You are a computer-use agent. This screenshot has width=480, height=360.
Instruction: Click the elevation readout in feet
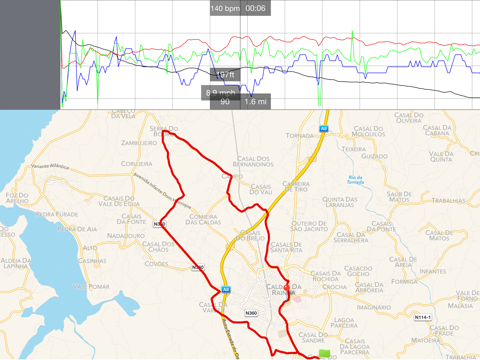click(x=225, y=75)
